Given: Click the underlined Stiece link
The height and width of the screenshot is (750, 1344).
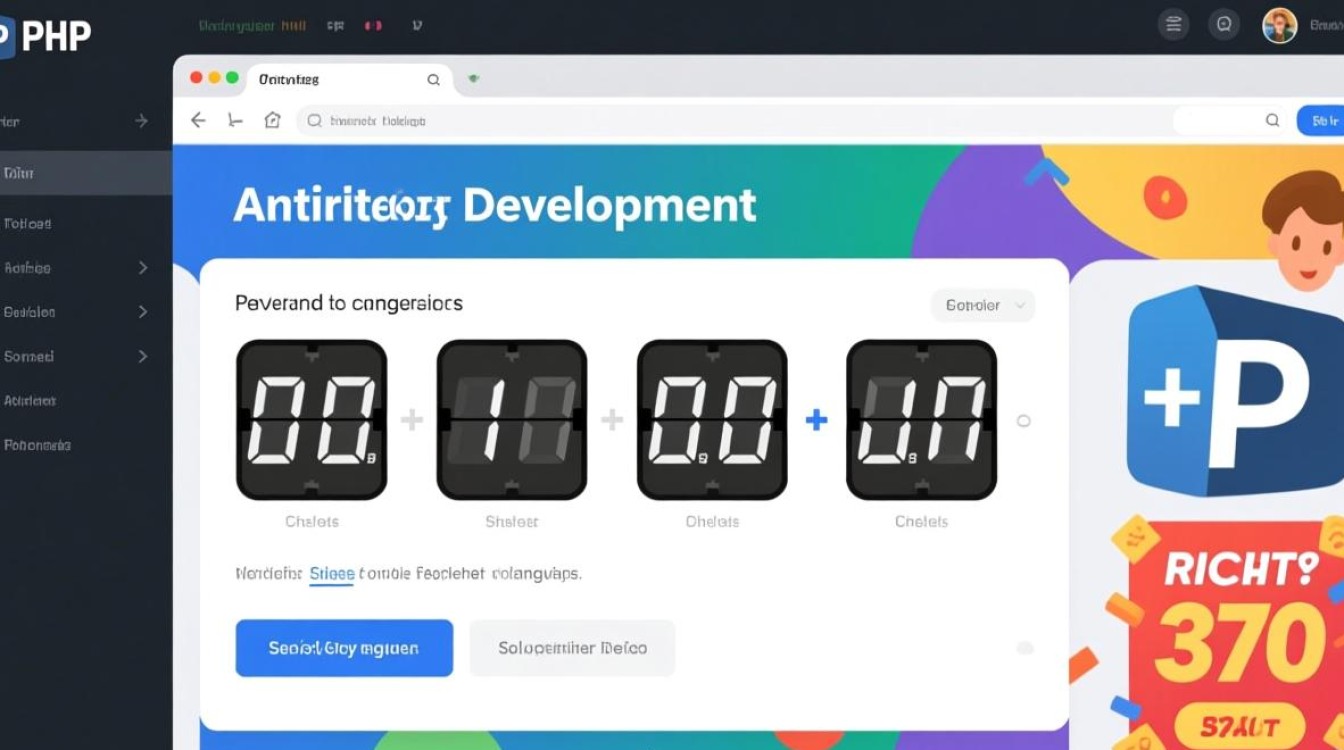Looking at the screenshot, I should [331, 574].
